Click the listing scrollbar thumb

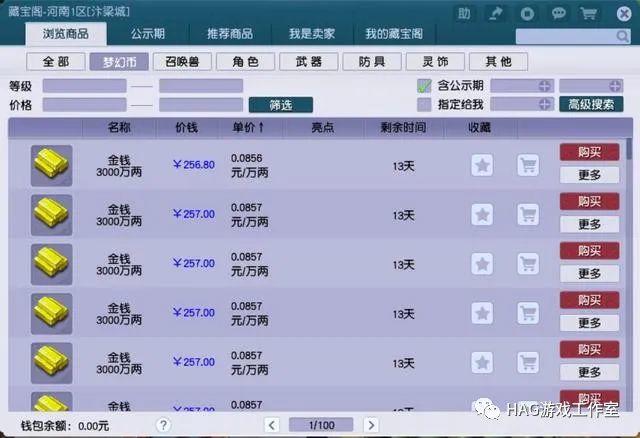coord(629,149)
